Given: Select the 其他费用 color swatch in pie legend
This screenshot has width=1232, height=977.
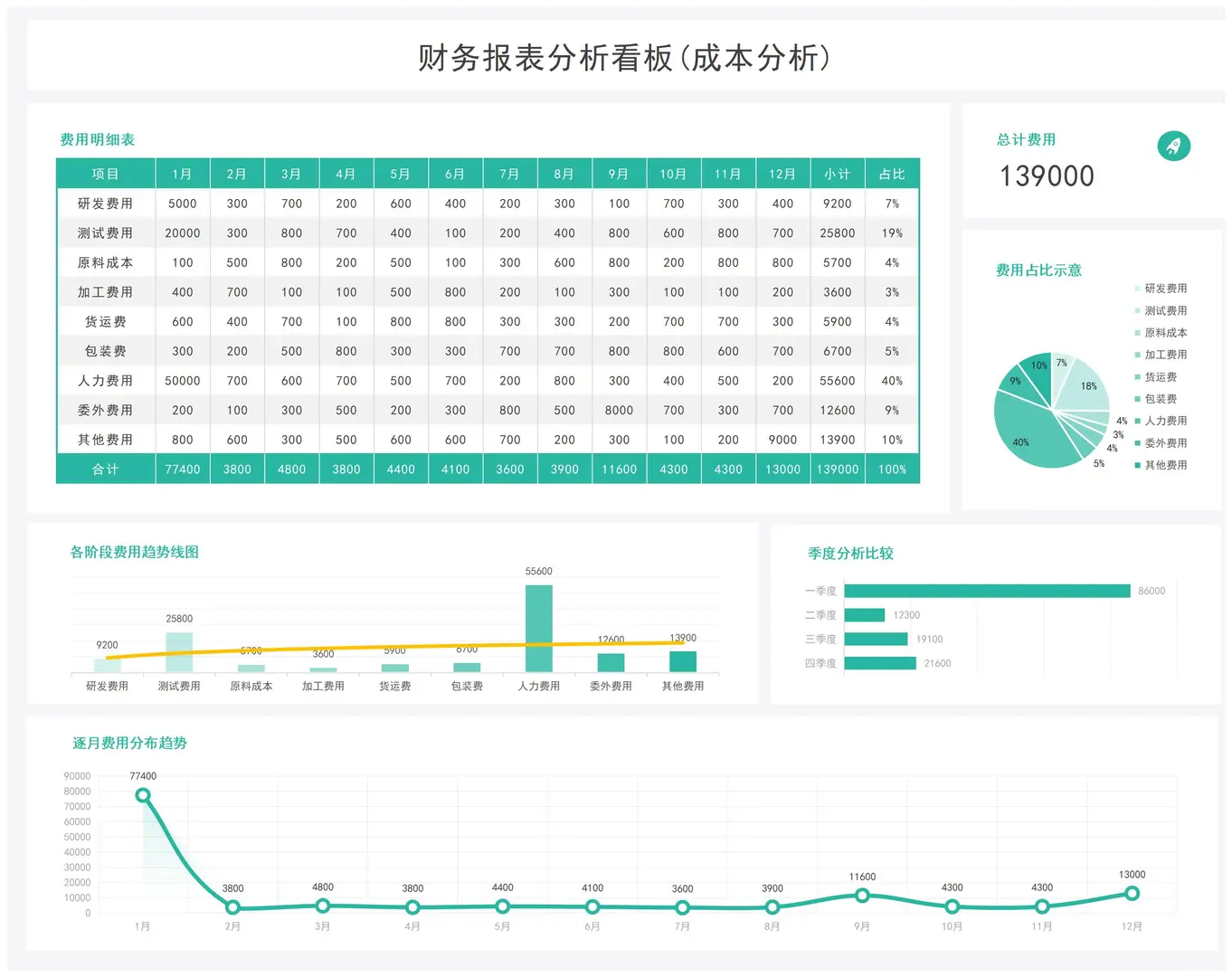Looking at the screenshot, I should pos(1137,465).
